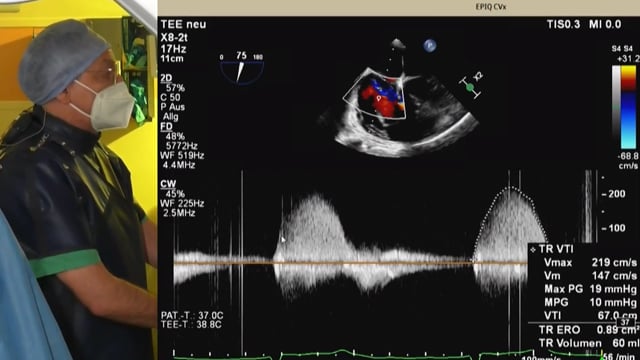The height and width of the screenshot is (360, 640).
Task: Click the WF 519Hz wall filter value
Action: [182, 156]
